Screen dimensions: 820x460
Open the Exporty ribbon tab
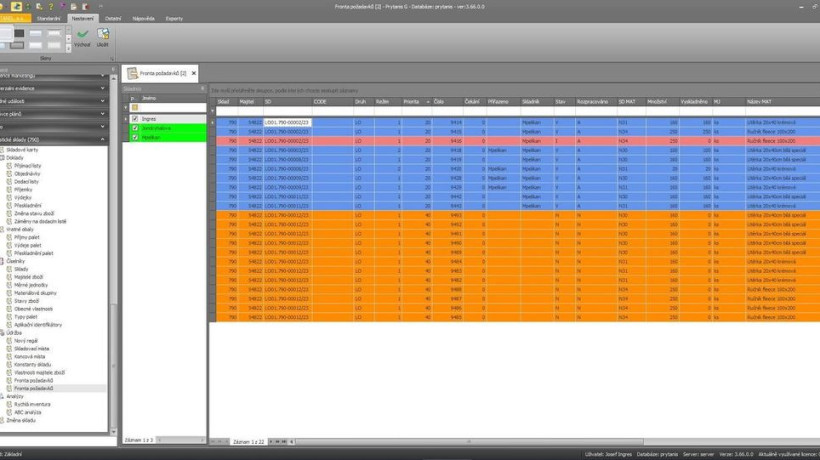174,18
